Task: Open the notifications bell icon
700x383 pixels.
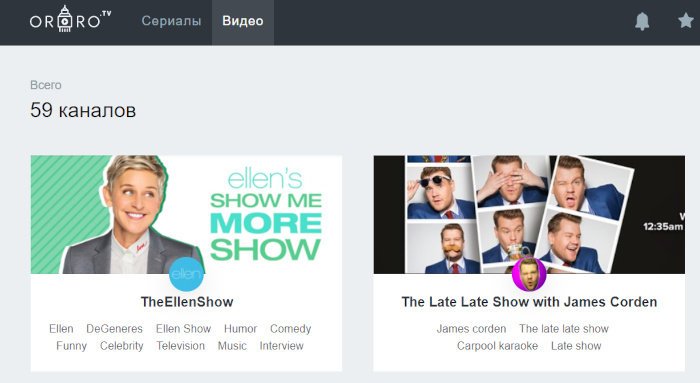Action: 642,21
